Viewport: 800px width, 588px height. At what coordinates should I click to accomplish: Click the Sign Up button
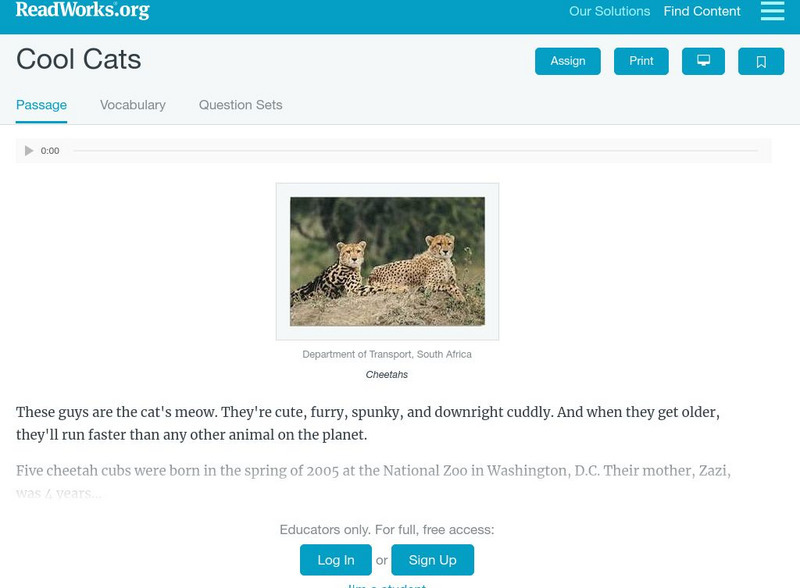431,561
